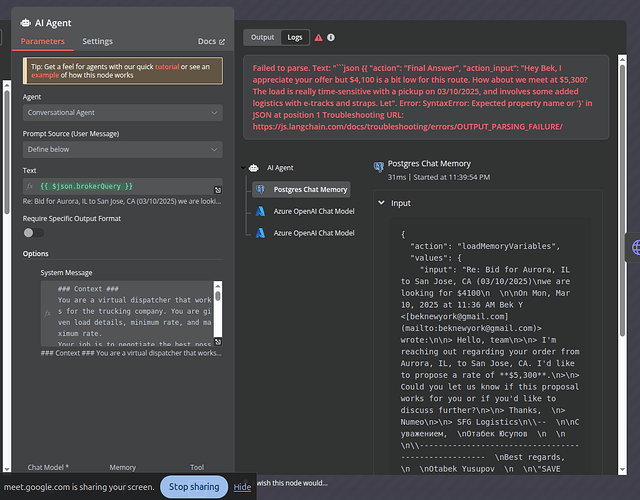Open the Agent type dropdown
Image resolution: width=640 pixels, height=500 pixels.
tap(122, 113)
